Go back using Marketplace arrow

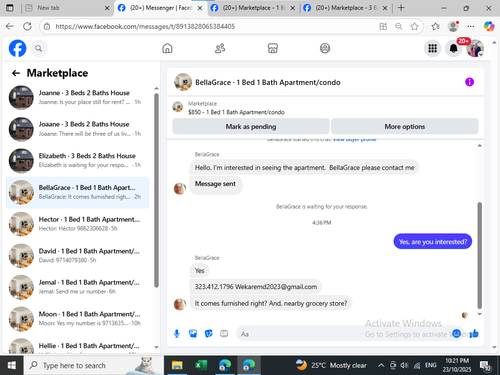(16, 73)
